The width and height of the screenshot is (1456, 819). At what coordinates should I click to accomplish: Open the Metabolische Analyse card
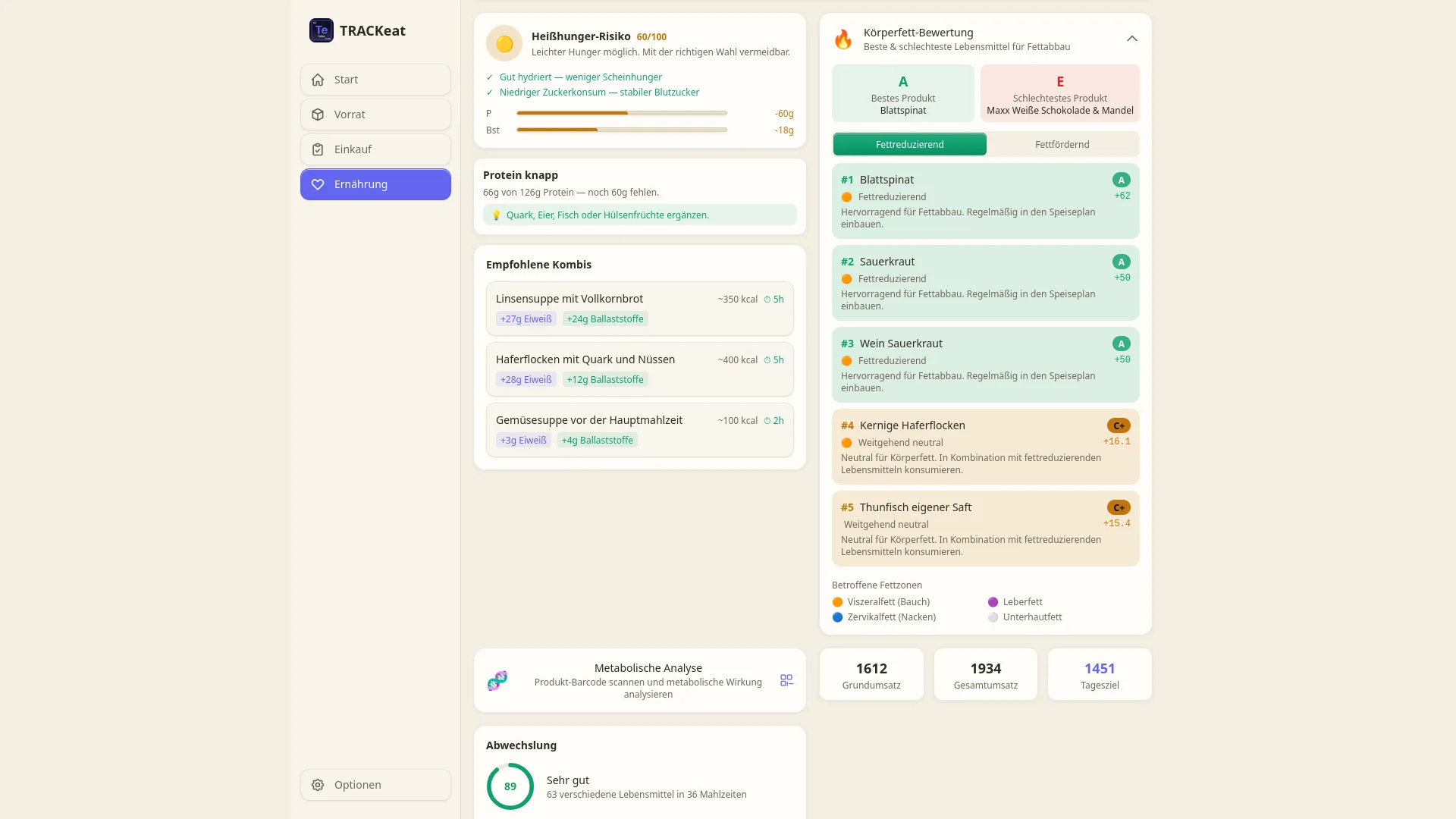(640, 680)
